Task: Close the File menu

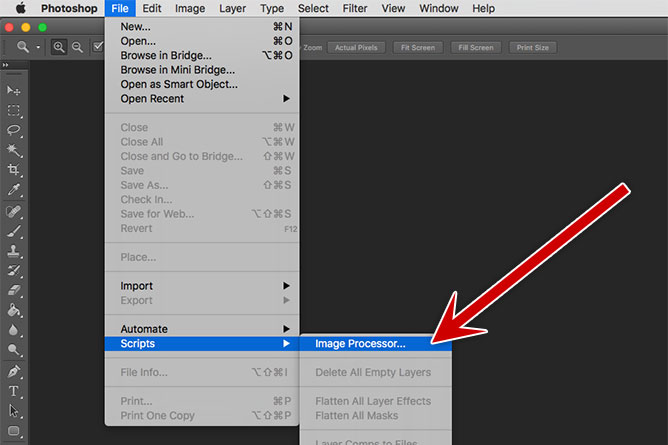Action: coord(120,9)
